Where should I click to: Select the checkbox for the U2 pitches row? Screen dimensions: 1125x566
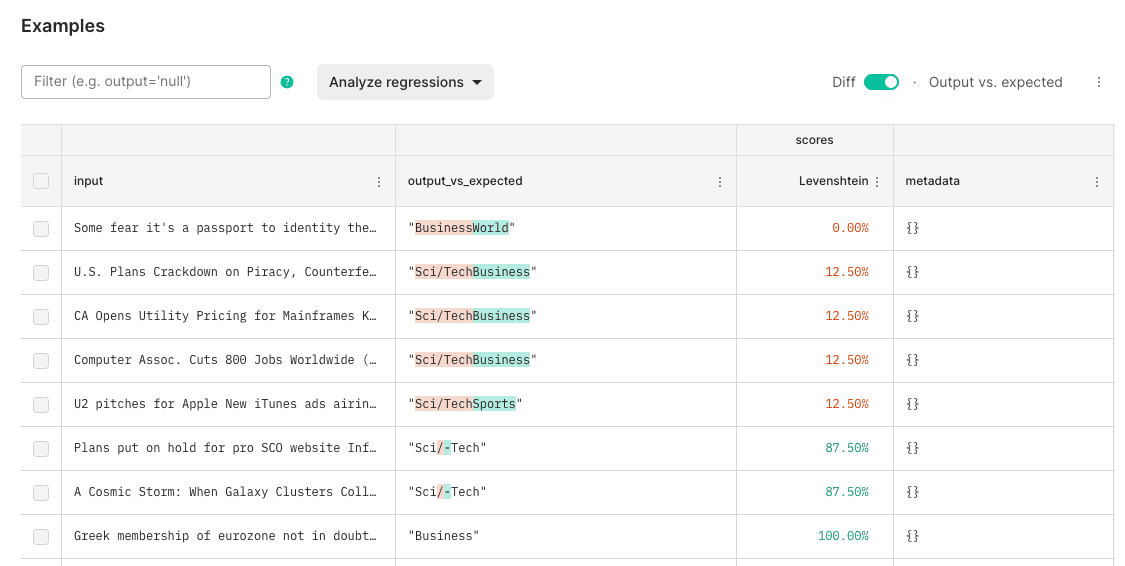coord(41,404)
